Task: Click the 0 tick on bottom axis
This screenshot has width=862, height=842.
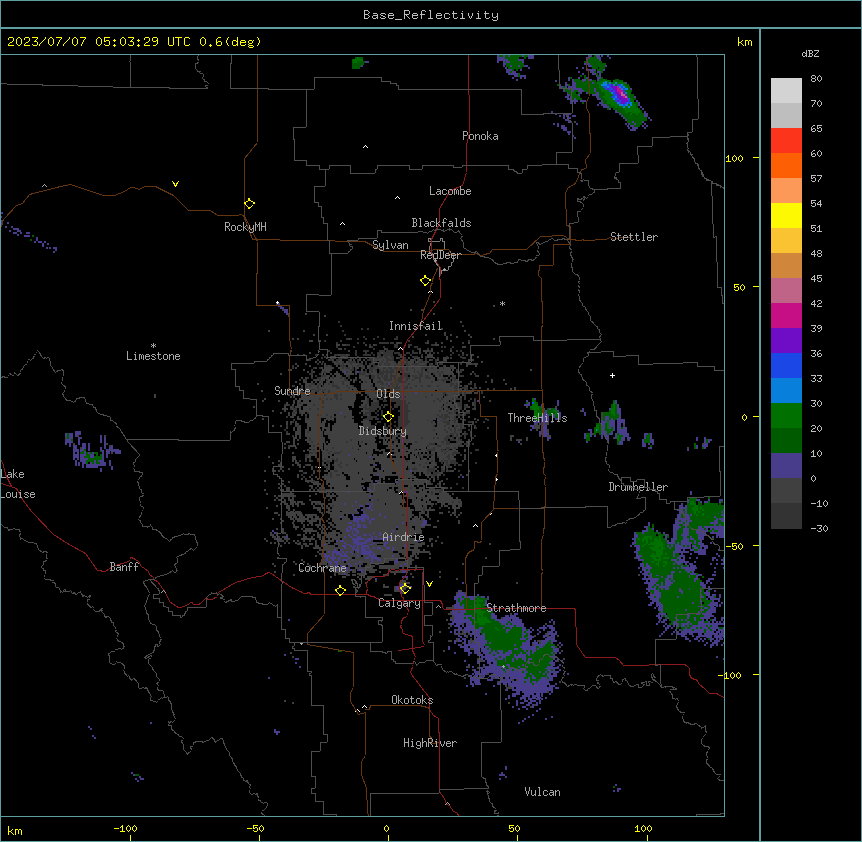Action: point(386,828)
